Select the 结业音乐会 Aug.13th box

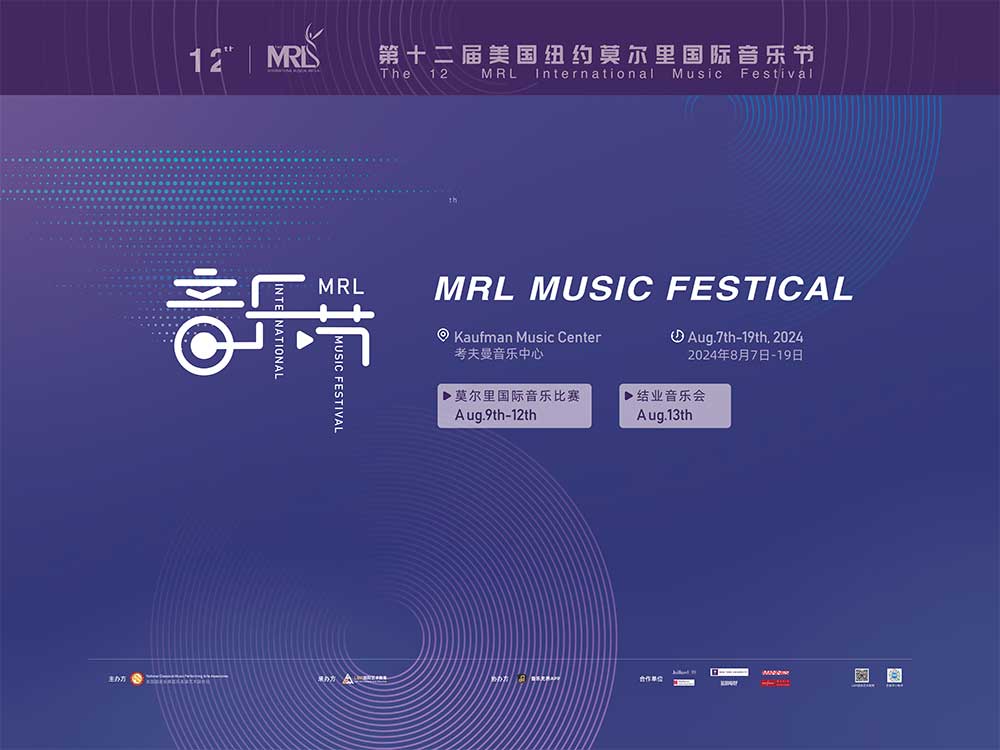click(675, 406)
